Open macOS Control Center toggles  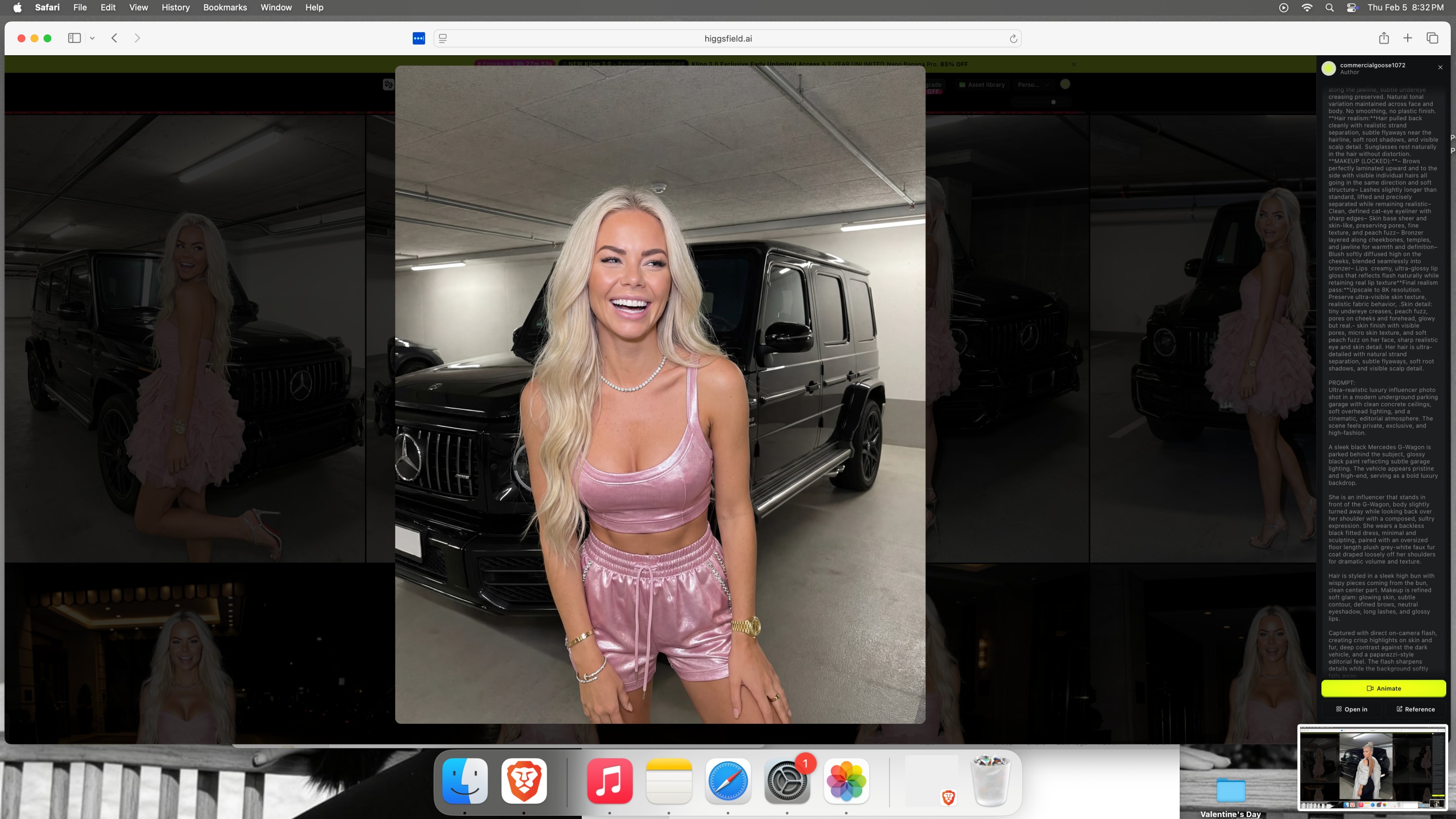point(1352,7)
